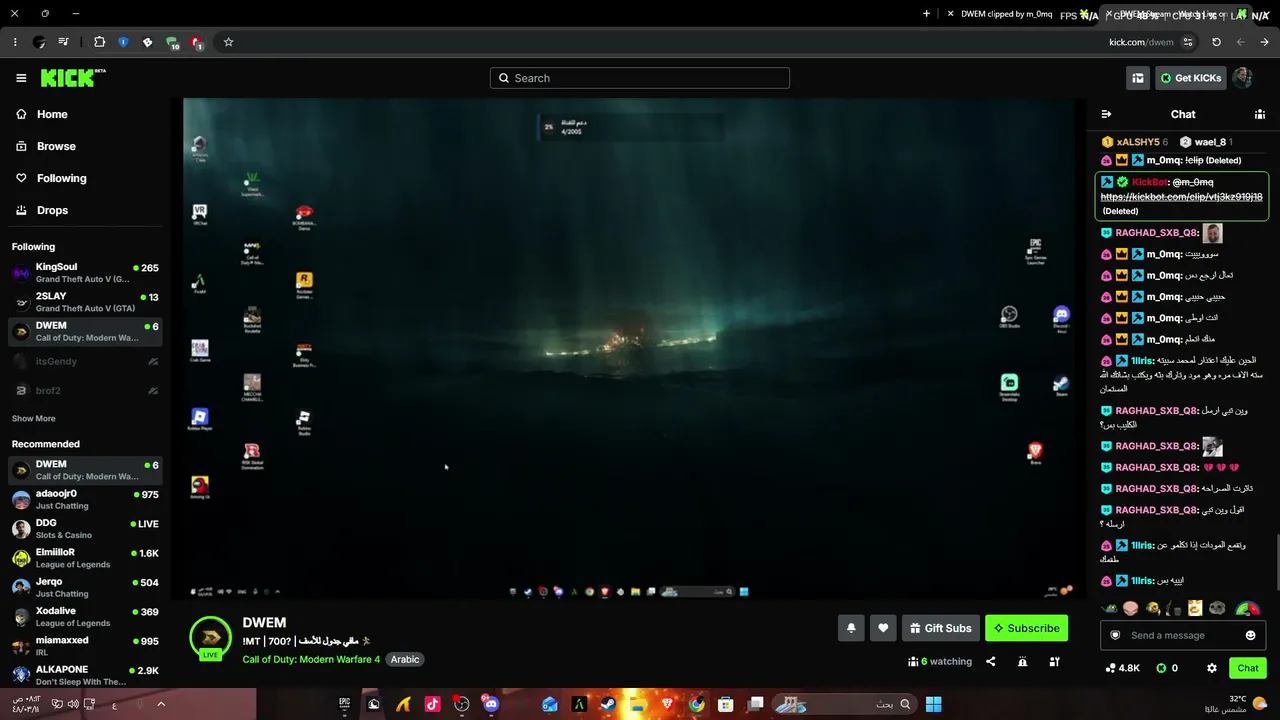Open the stream options icon beside report
This screenshot has width=1280, height=720.
1054,661
